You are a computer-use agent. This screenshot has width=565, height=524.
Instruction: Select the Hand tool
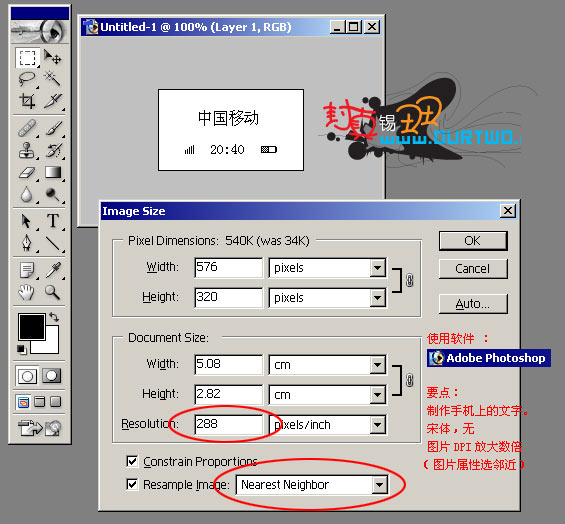coord(27,292)
